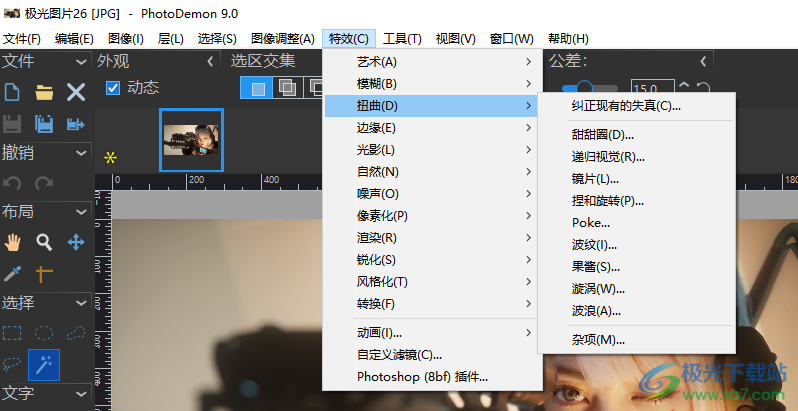This screenshot has width=798, height=411.
Task: Choose replace selection mode icon
Action: pos(256,88)
